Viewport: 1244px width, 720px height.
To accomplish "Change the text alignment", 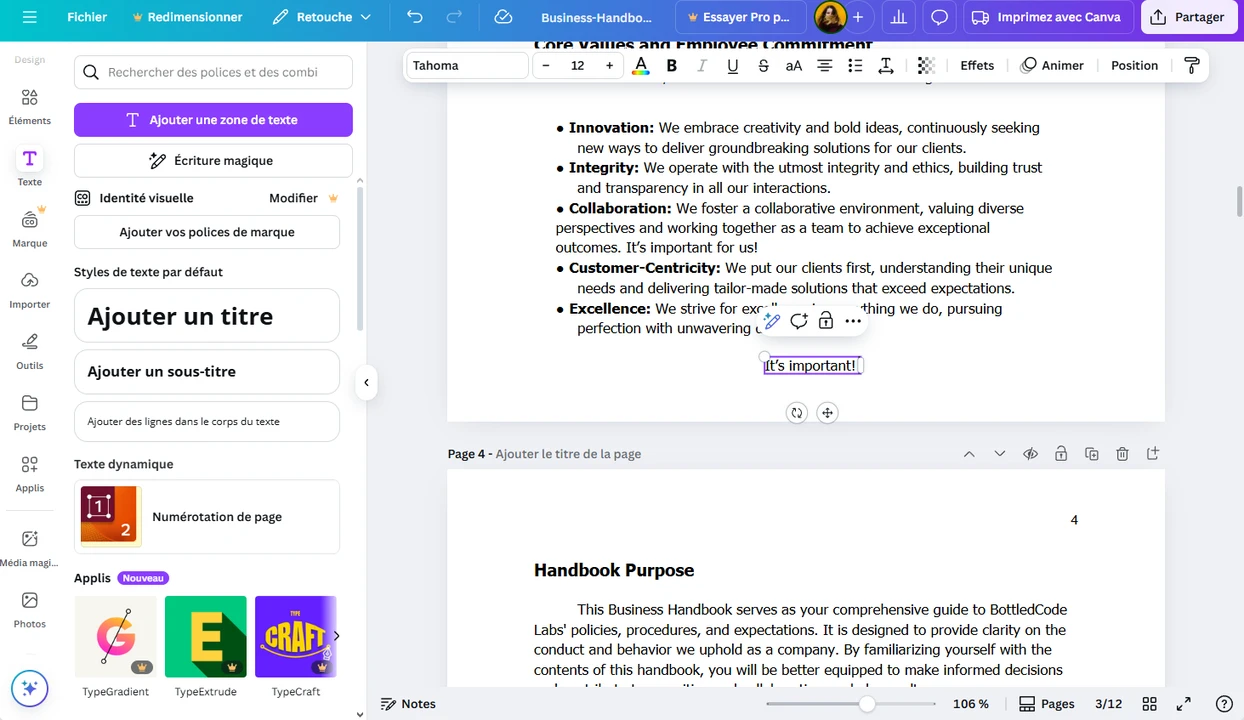I will [825, 66].
